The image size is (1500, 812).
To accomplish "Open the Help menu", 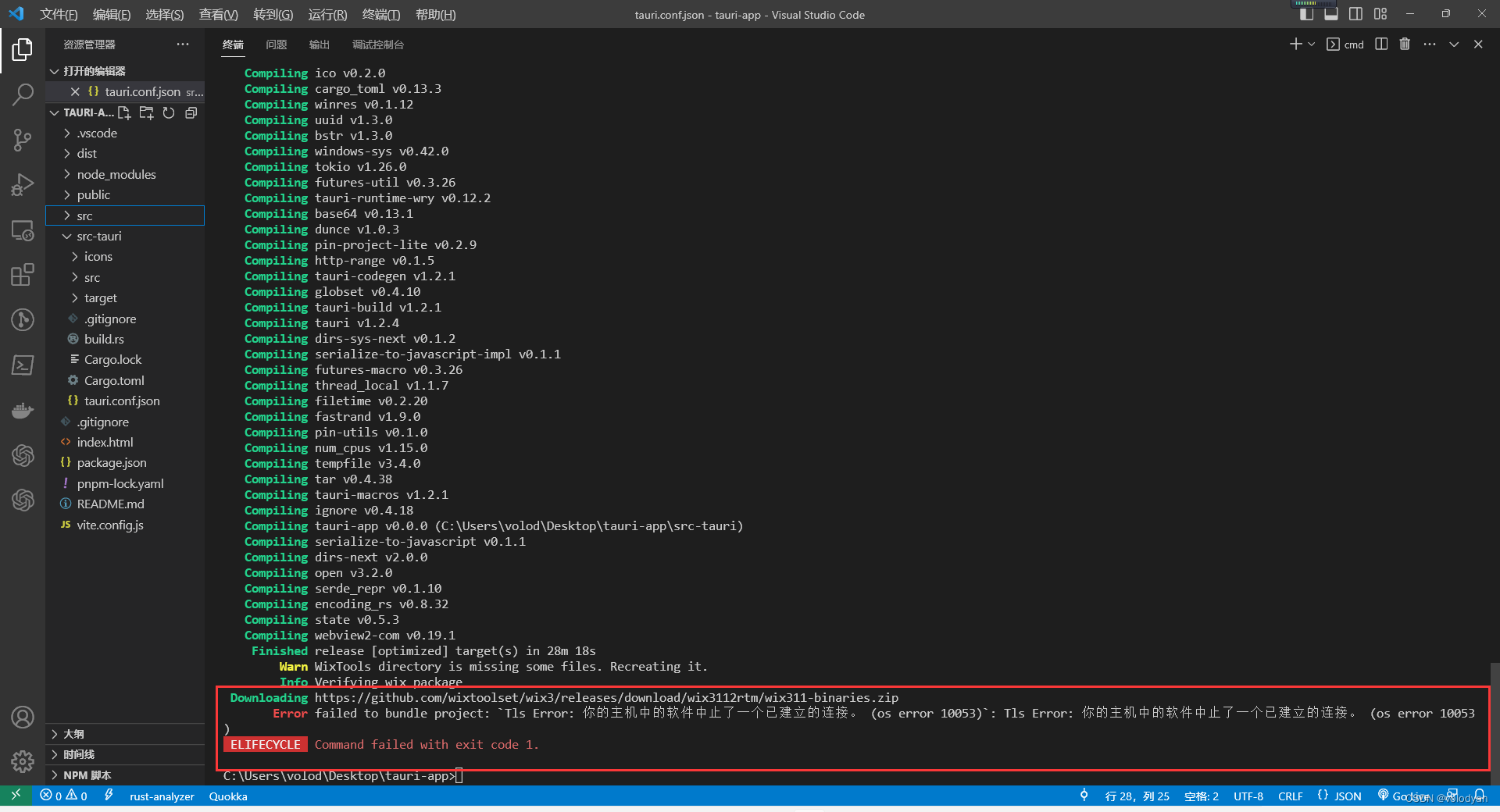I will [x=435, y=14].
